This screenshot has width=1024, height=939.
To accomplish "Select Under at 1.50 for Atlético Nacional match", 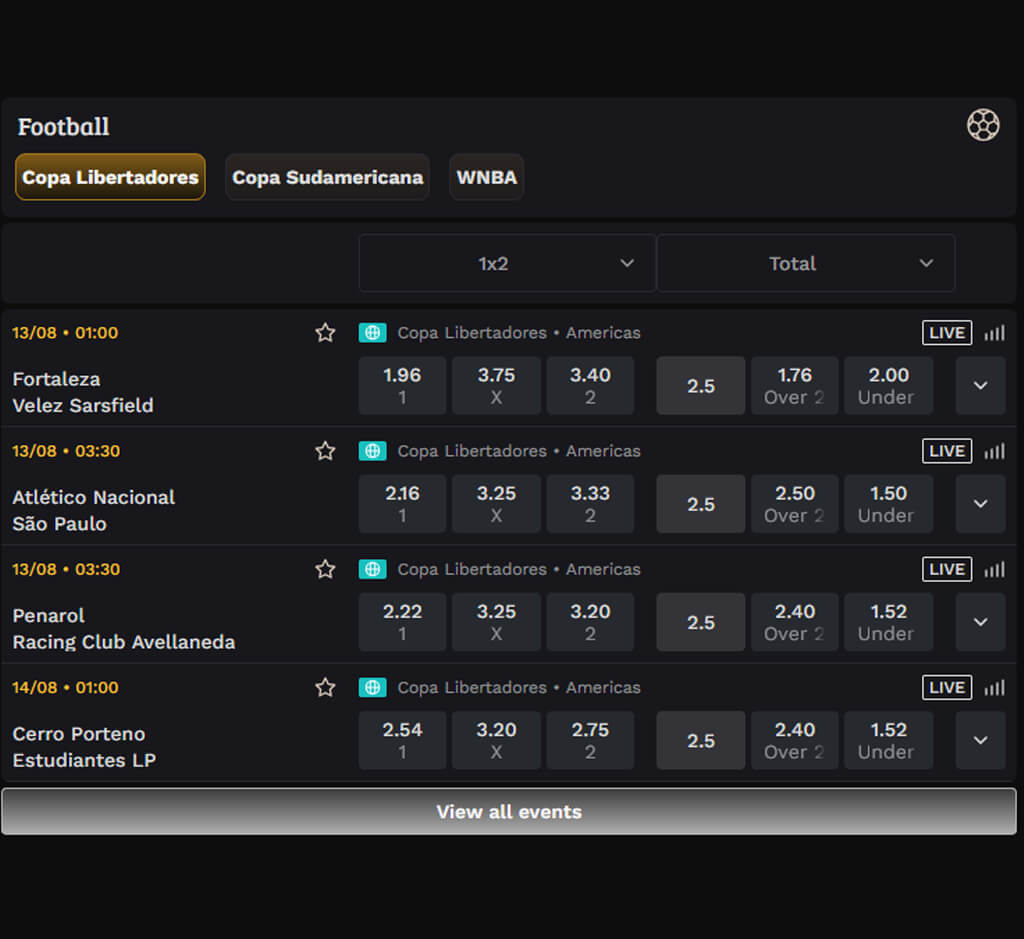I will 888,504.
